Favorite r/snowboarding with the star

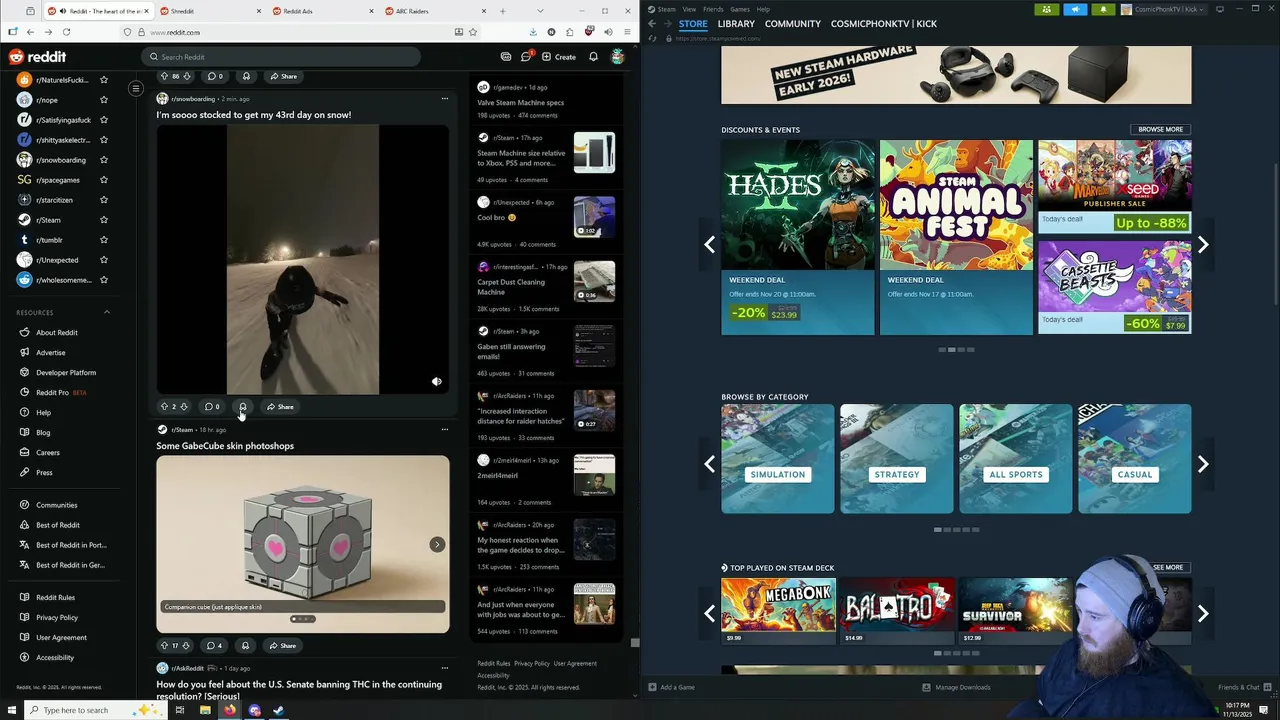click(104, 160)
